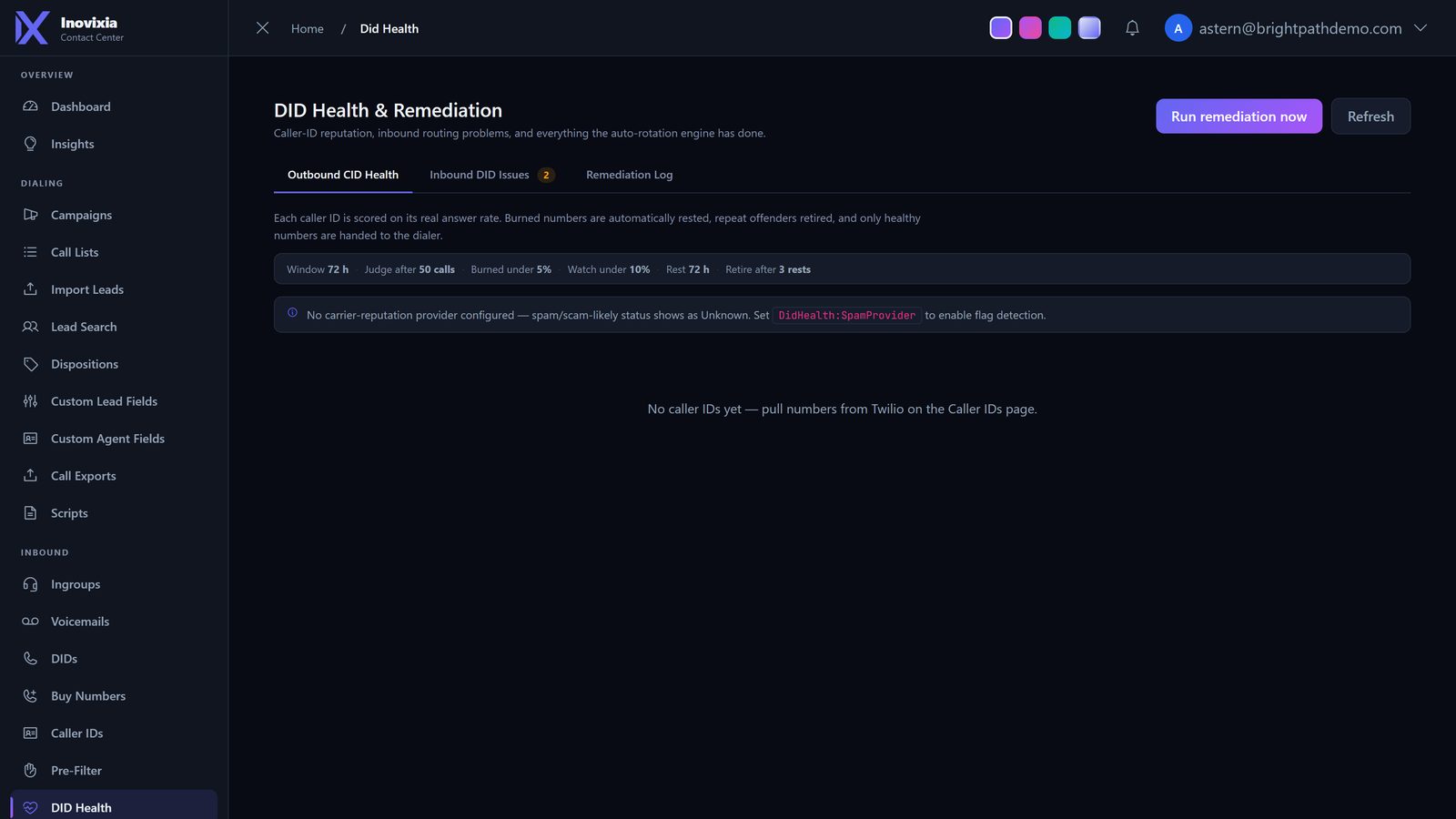The width and height of the screenshot is (1456, 819).
Task: Open the Dispositions tag icon
Action: point(30,364)
